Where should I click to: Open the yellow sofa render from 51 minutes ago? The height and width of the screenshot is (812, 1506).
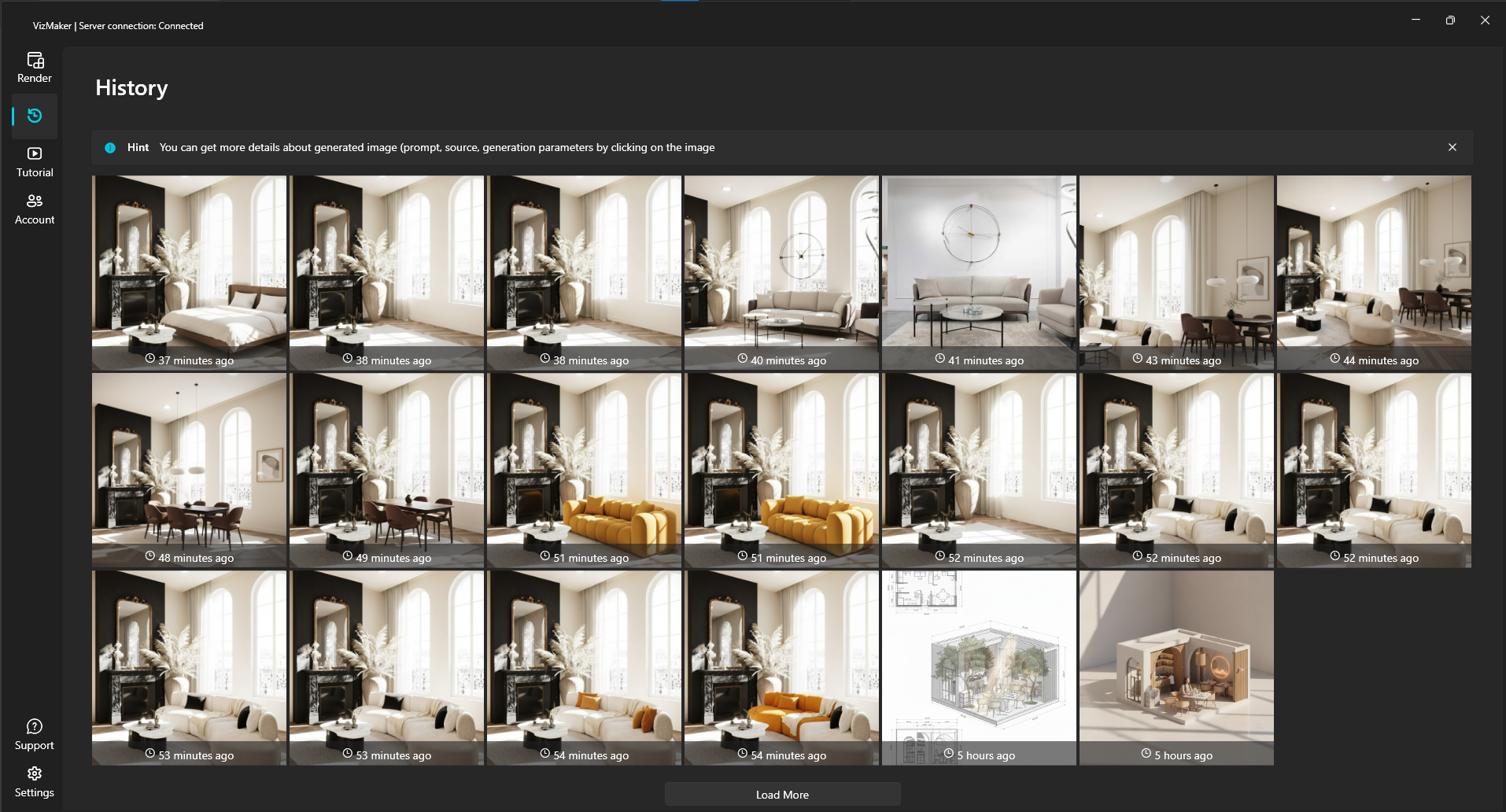(x=583, y=464)
